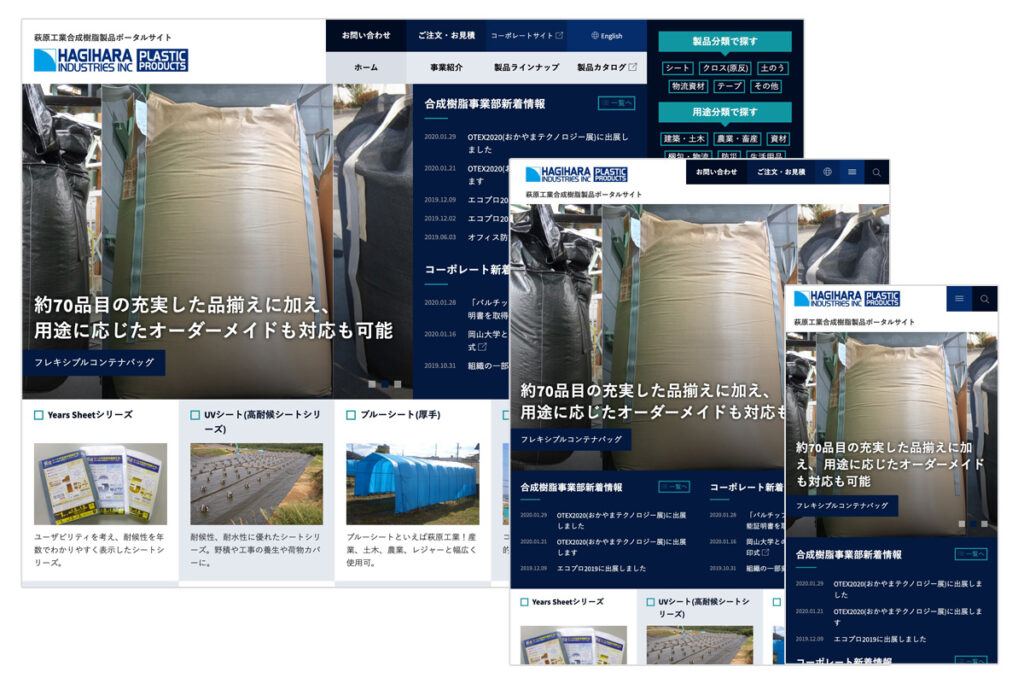Click the Years Sheet product thumbnail in desktop view

click(x=100, y=484)
